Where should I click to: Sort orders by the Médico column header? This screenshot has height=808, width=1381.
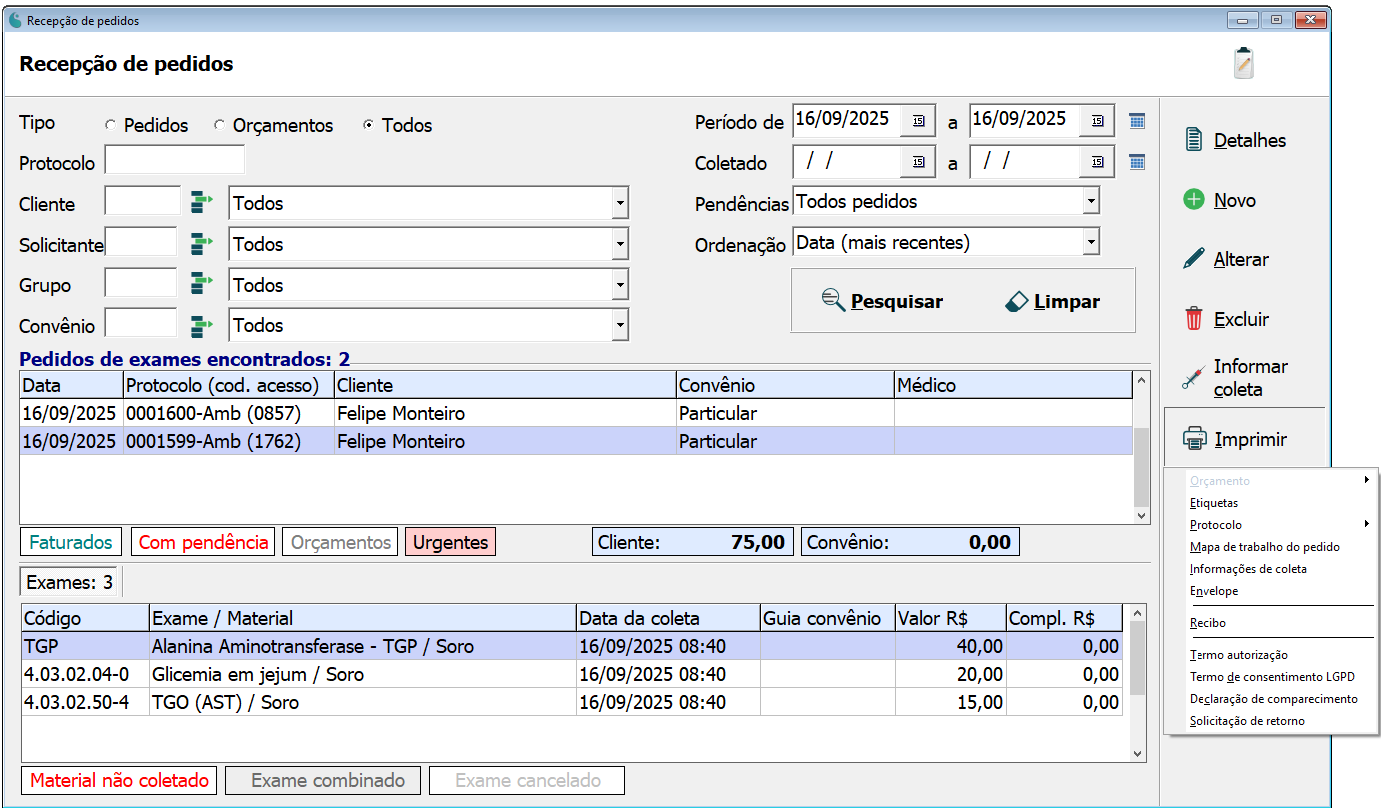(x=1013, y=385)
